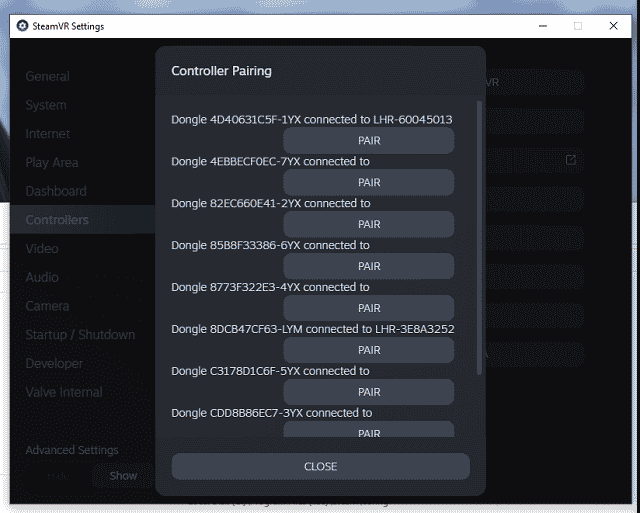Pair dongle 4D40631C5F-1YX
This screenshot has height=513, width=640.
[x=369, y=140]
